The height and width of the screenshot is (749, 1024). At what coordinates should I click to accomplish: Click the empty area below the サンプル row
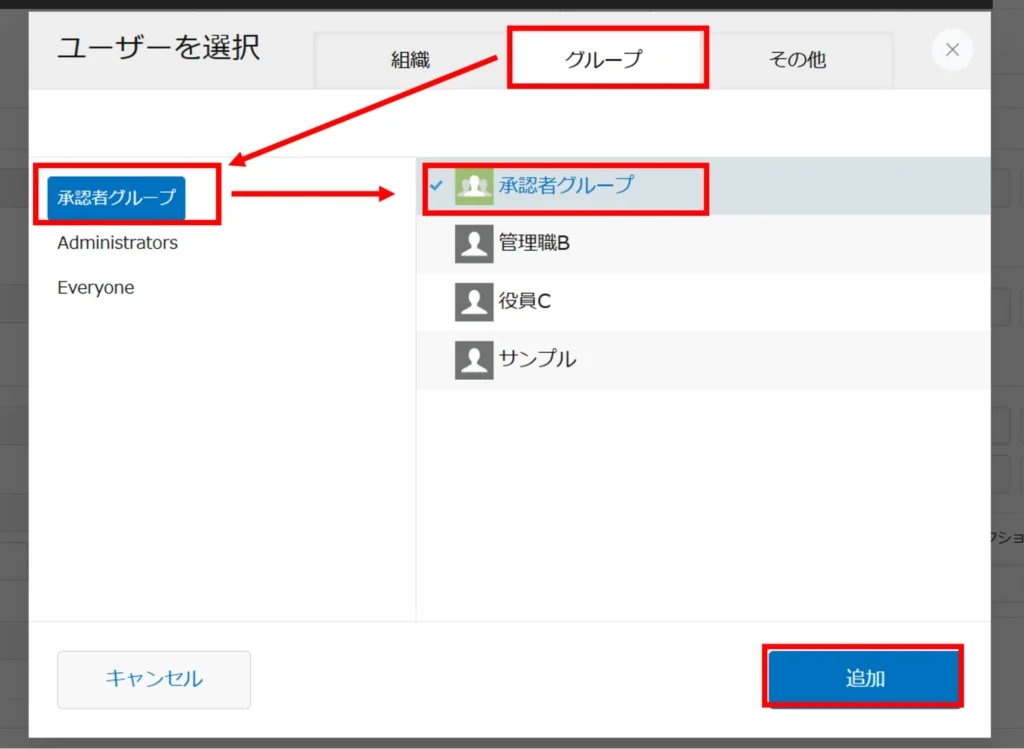[700, 500]
